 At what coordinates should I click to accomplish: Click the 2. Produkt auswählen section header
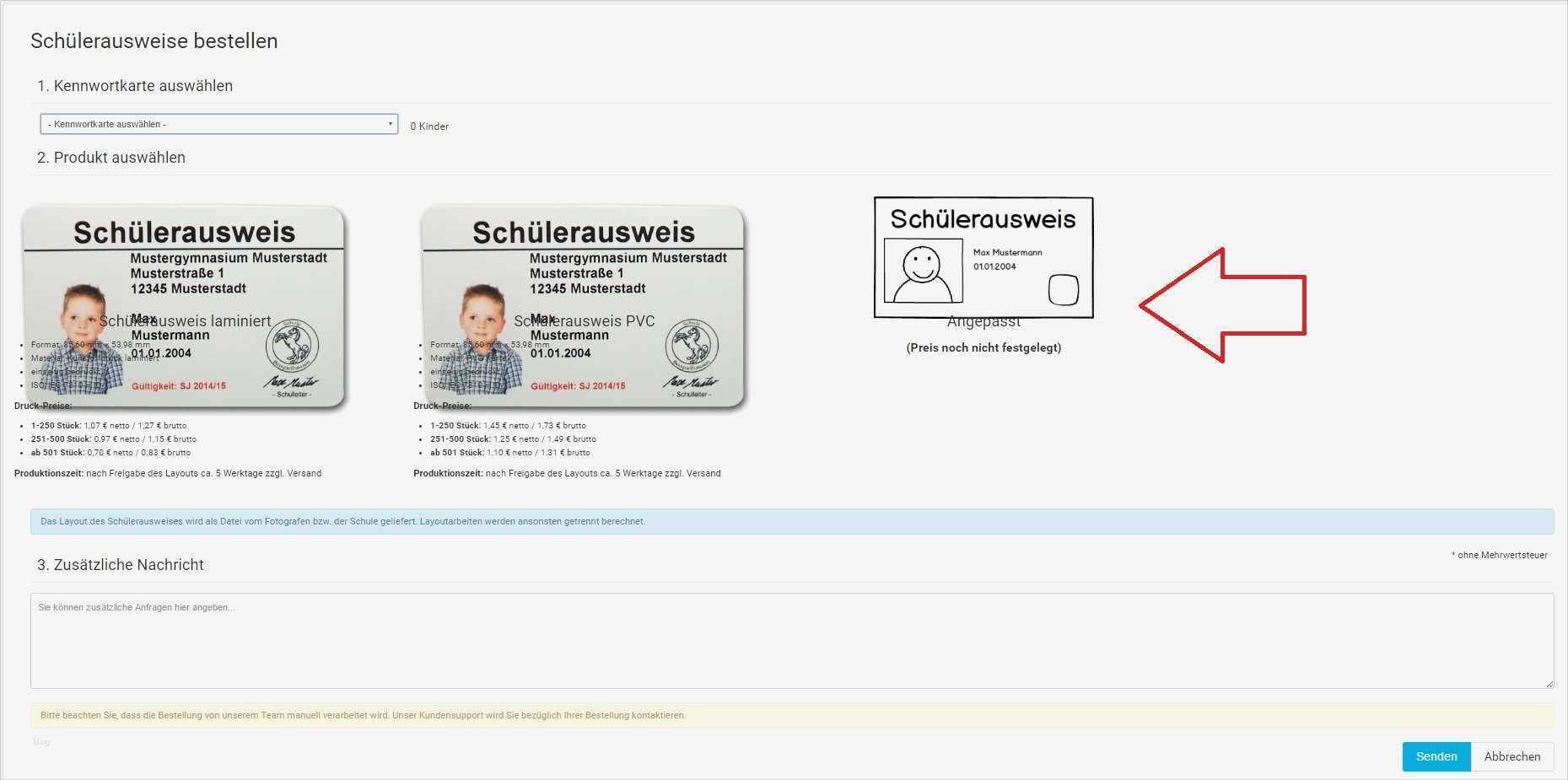111,157
